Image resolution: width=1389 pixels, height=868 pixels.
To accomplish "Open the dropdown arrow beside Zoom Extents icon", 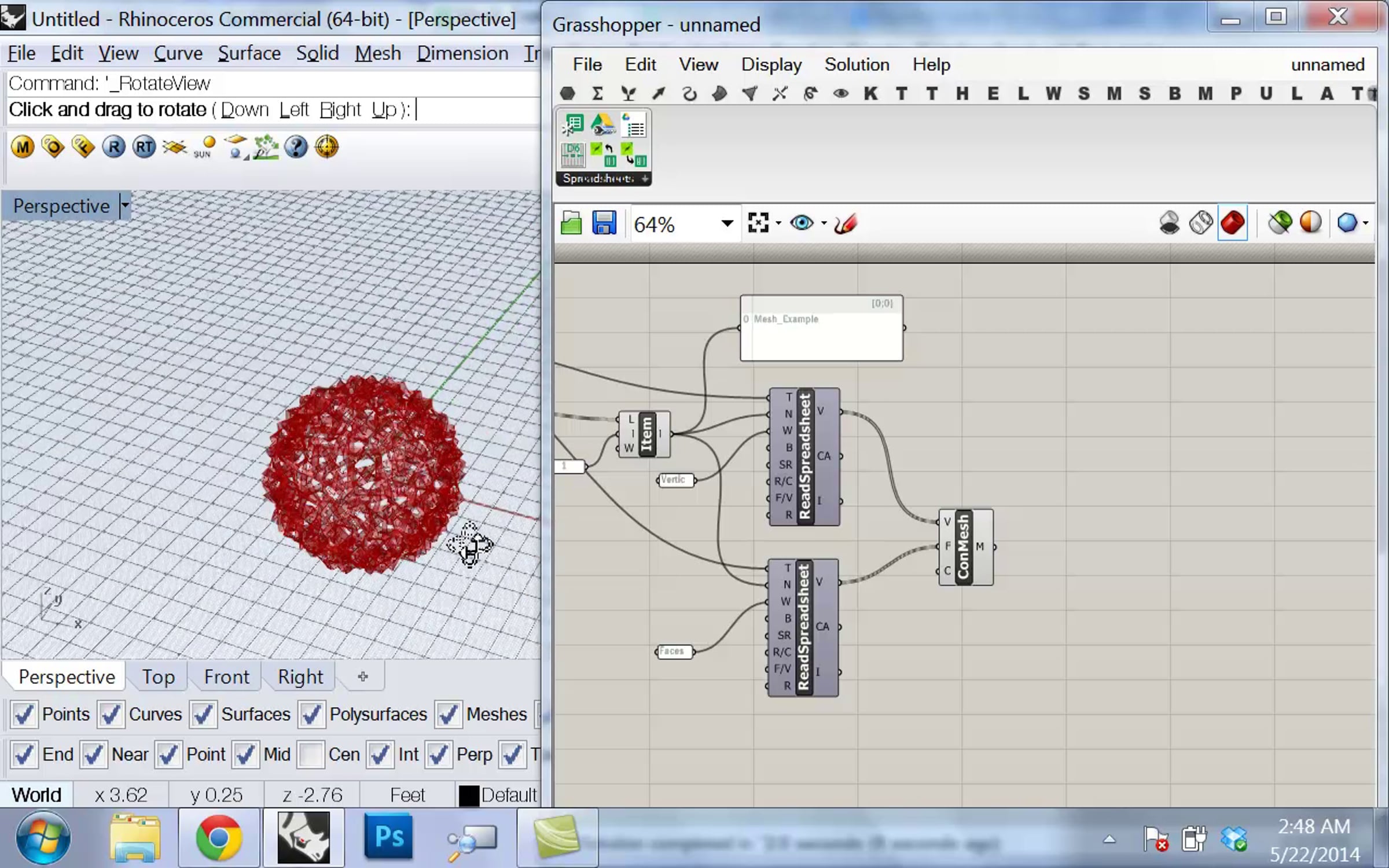I will click(778, 223).
